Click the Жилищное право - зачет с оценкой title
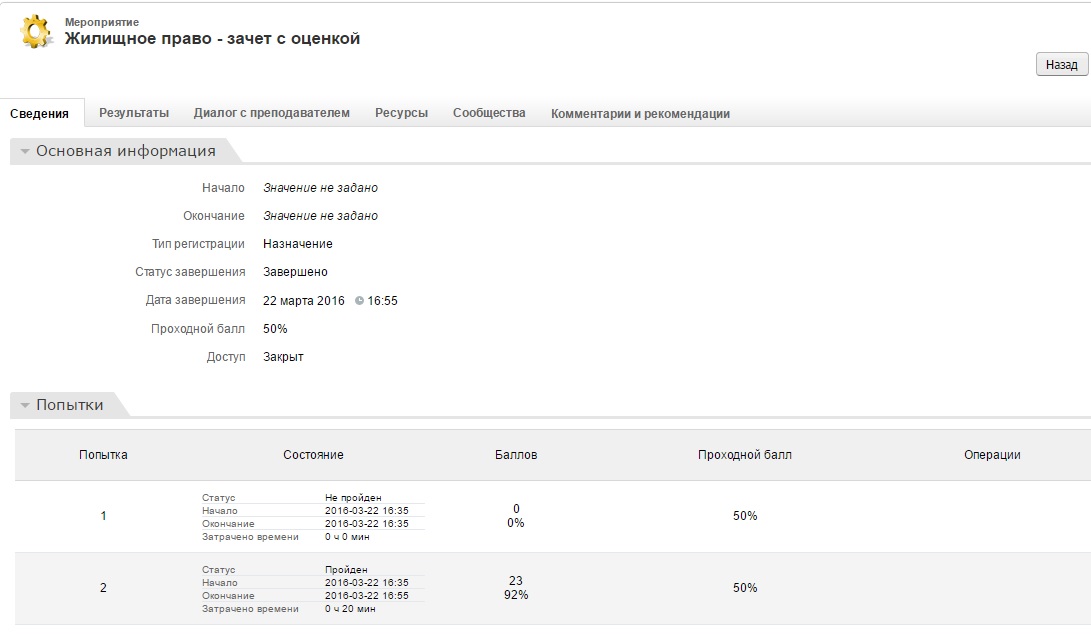The width and height of the screenshot is (1091, 635). click(212, 39)
